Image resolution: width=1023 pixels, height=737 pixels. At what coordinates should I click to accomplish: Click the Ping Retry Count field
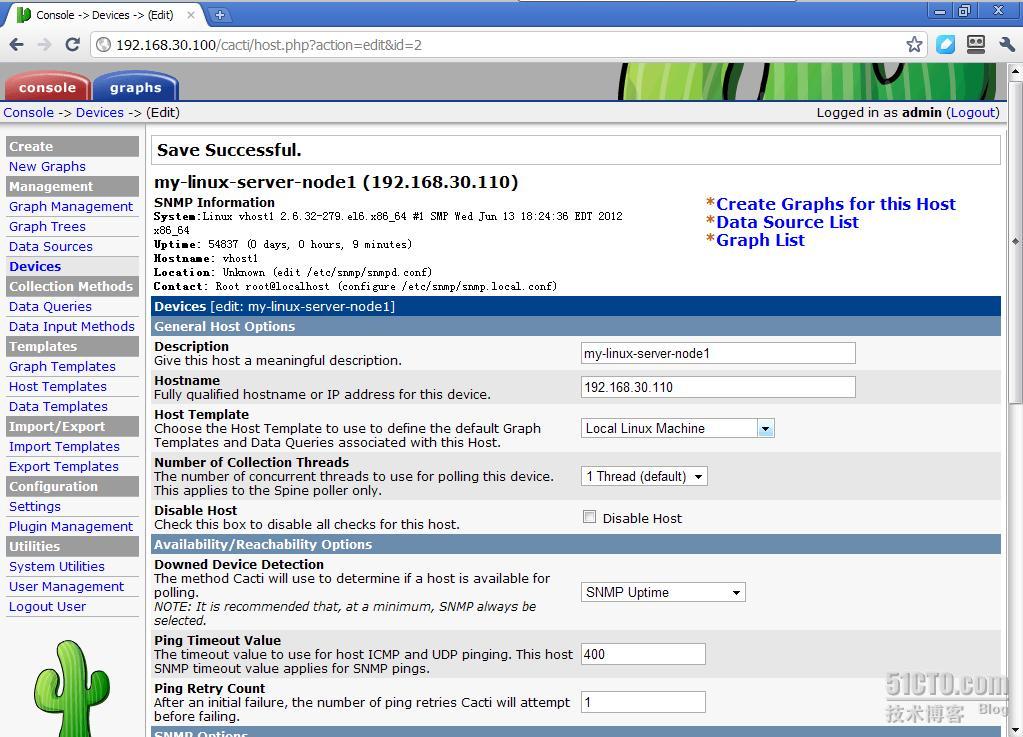[643, 702]
